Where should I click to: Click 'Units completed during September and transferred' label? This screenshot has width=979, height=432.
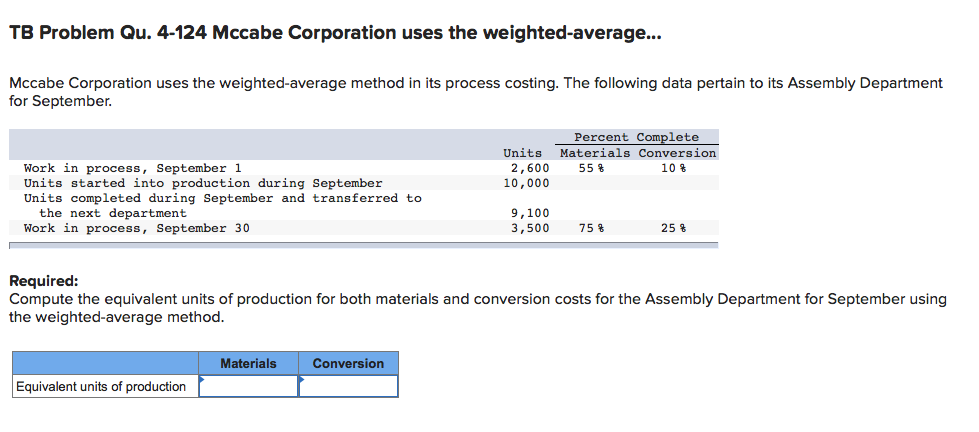click(222, 198)
